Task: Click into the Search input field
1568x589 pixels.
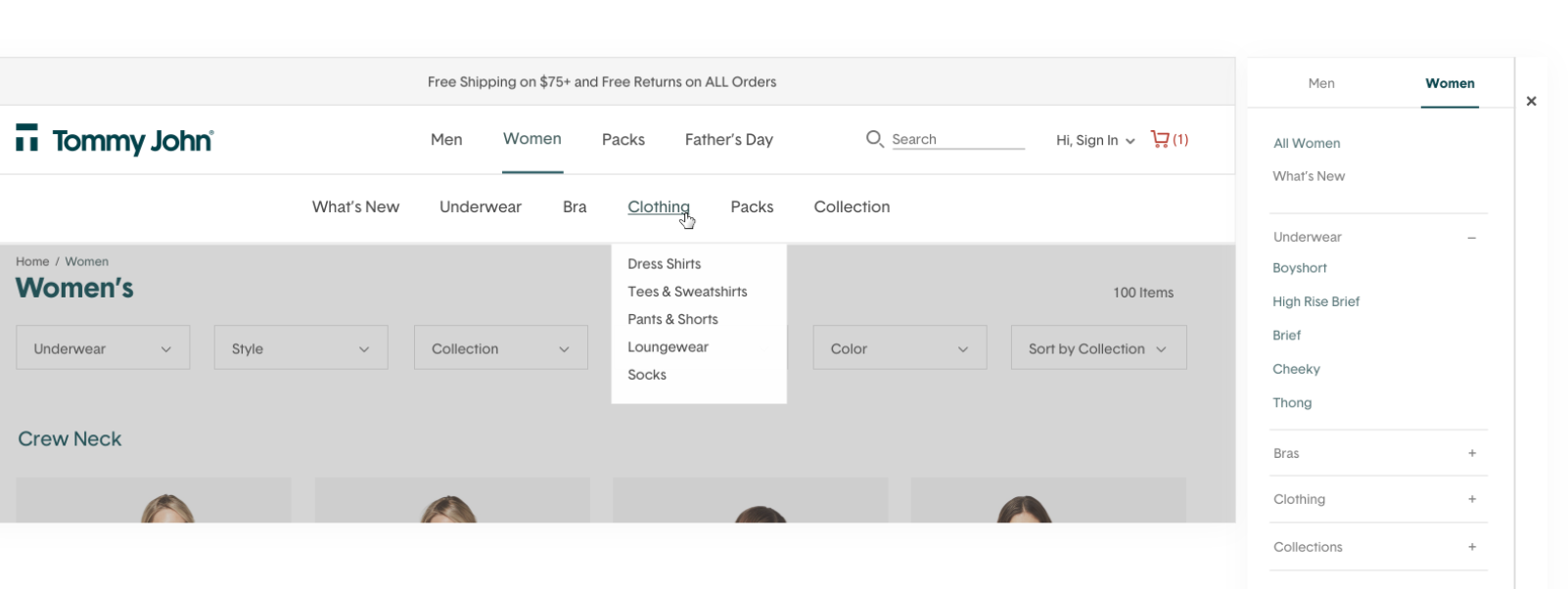Action: pos(957,139)
